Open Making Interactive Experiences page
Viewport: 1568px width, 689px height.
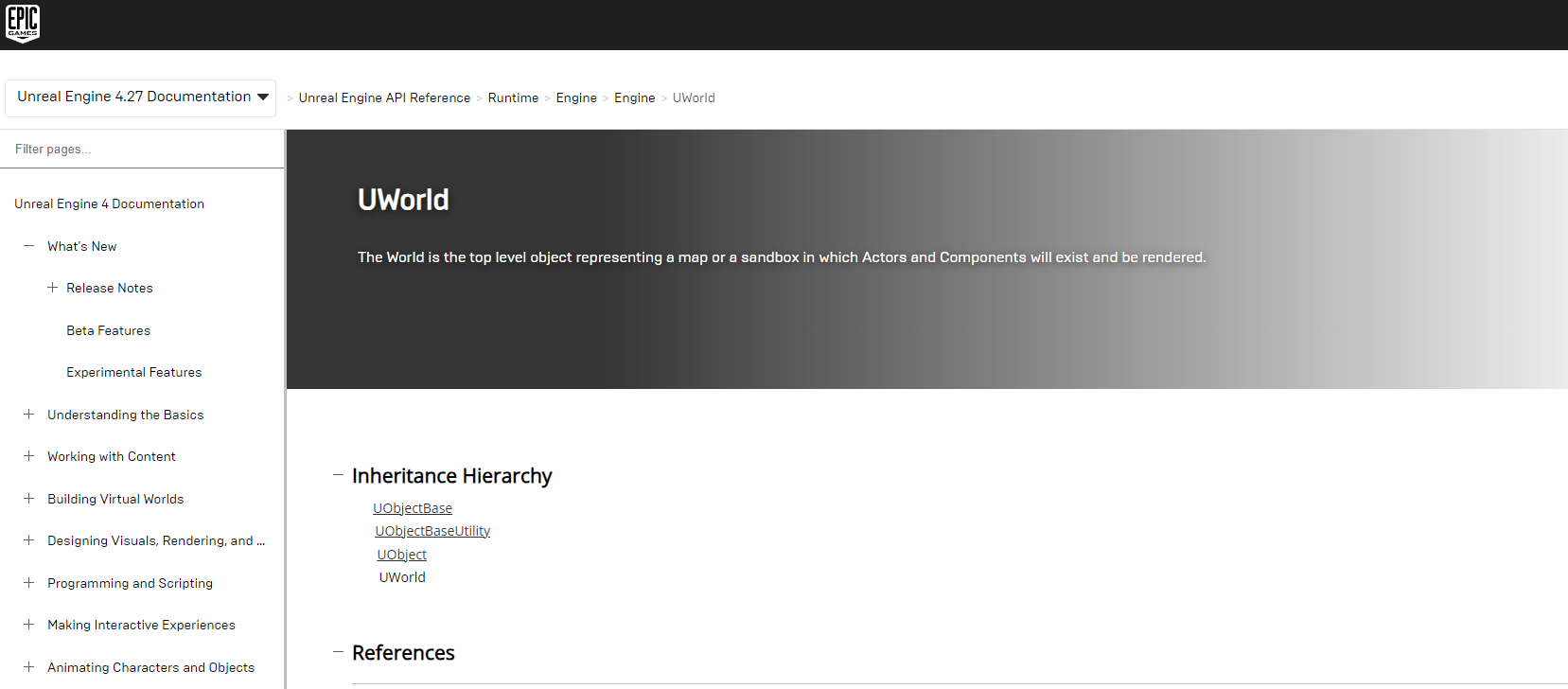(x=142, y=625)
